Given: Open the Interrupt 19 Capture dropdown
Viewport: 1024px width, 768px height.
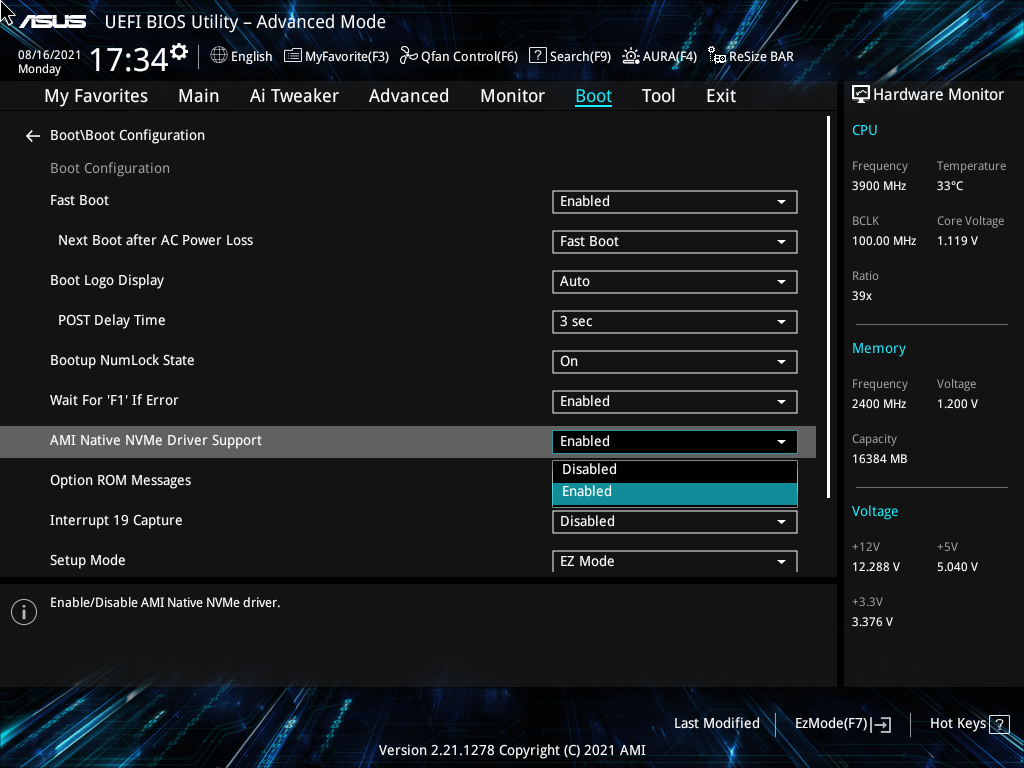Looking at the screenshot, I should [675, 522].
